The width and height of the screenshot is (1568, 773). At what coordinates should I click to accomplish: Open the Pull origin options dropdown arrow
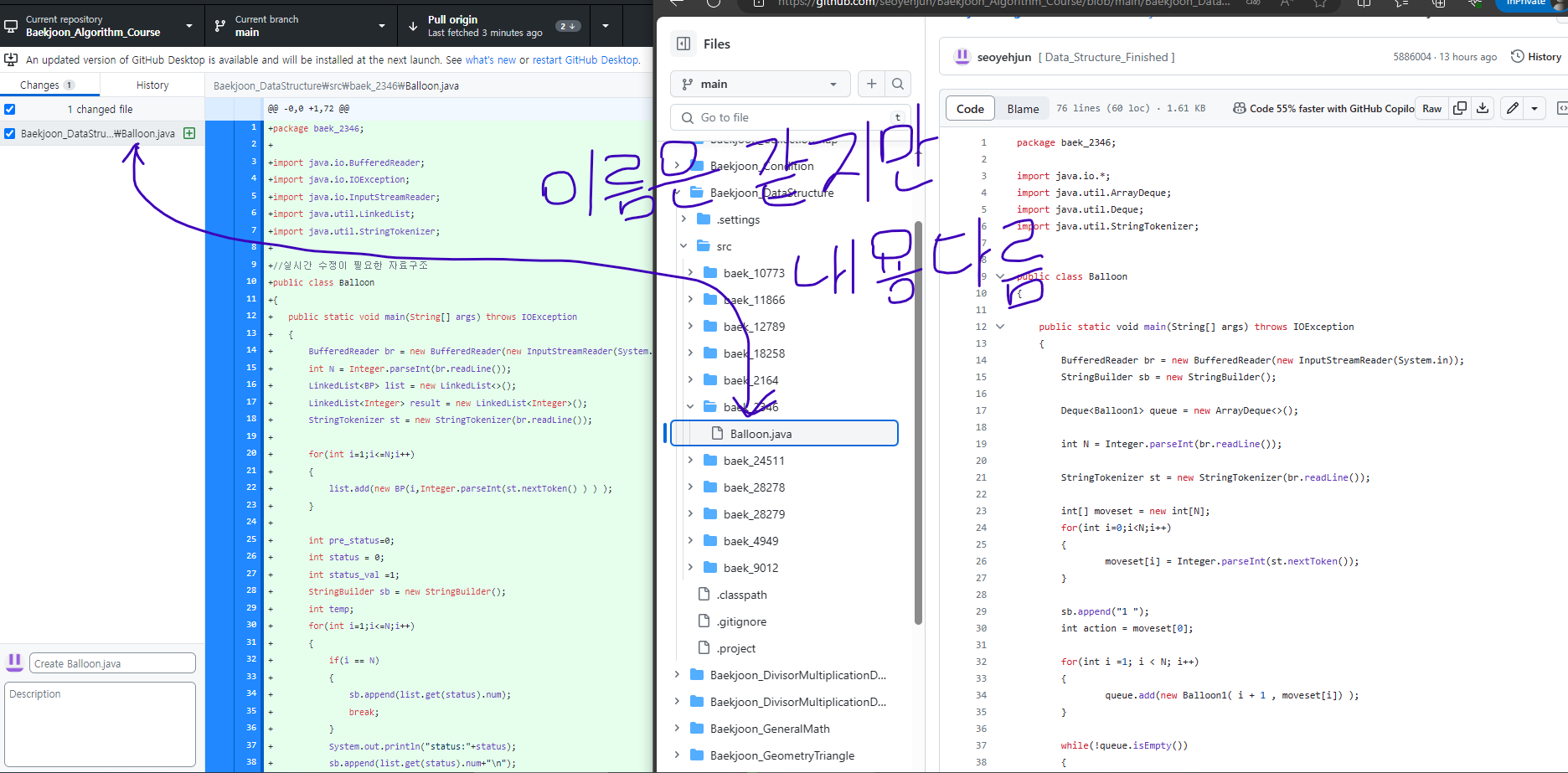coord(606,26)
